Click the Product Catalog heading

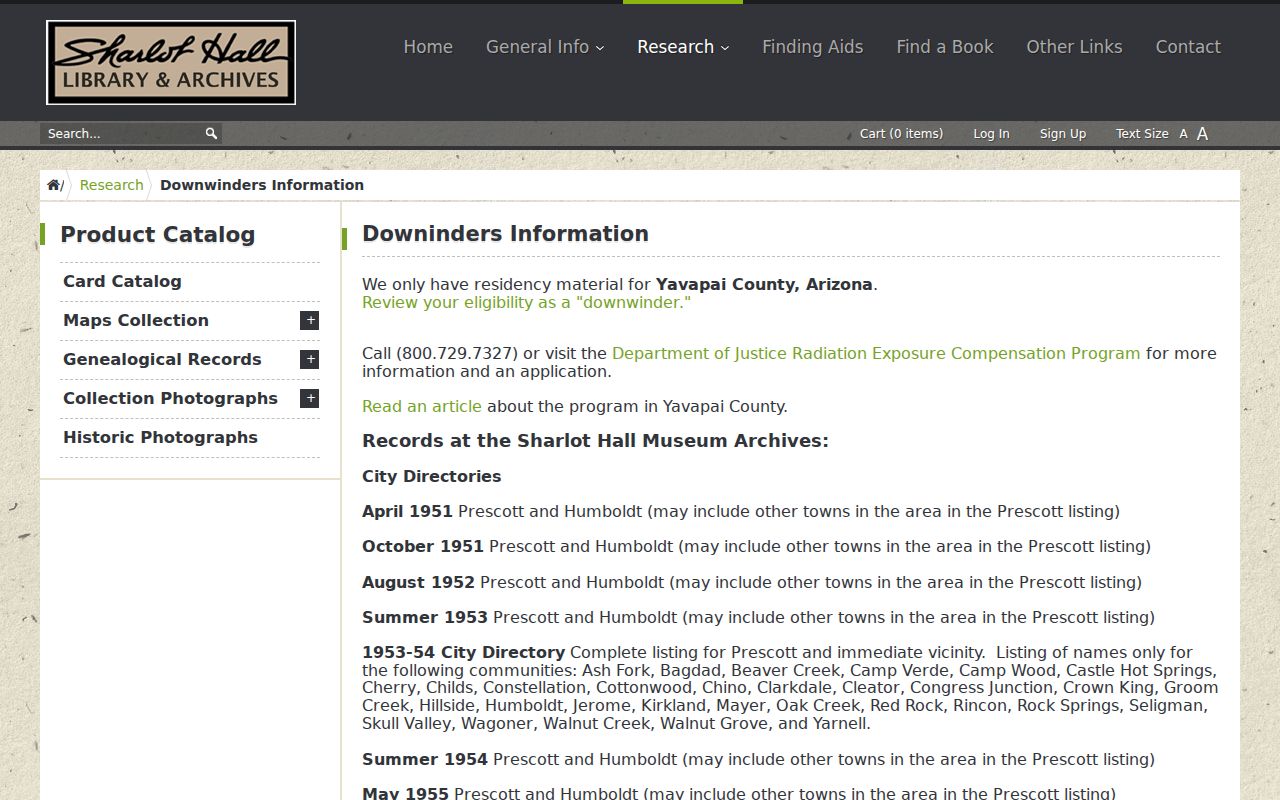[x=158, y=235]
